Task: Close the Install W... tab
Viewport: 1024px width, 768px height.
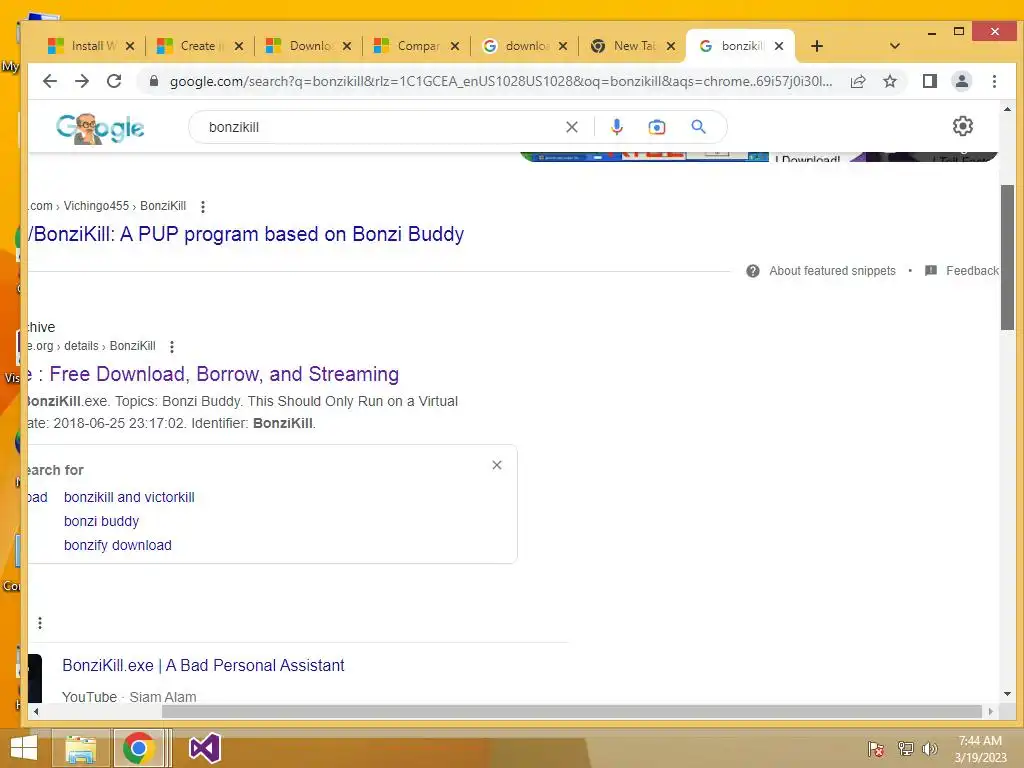Action: tap(130, 46)
